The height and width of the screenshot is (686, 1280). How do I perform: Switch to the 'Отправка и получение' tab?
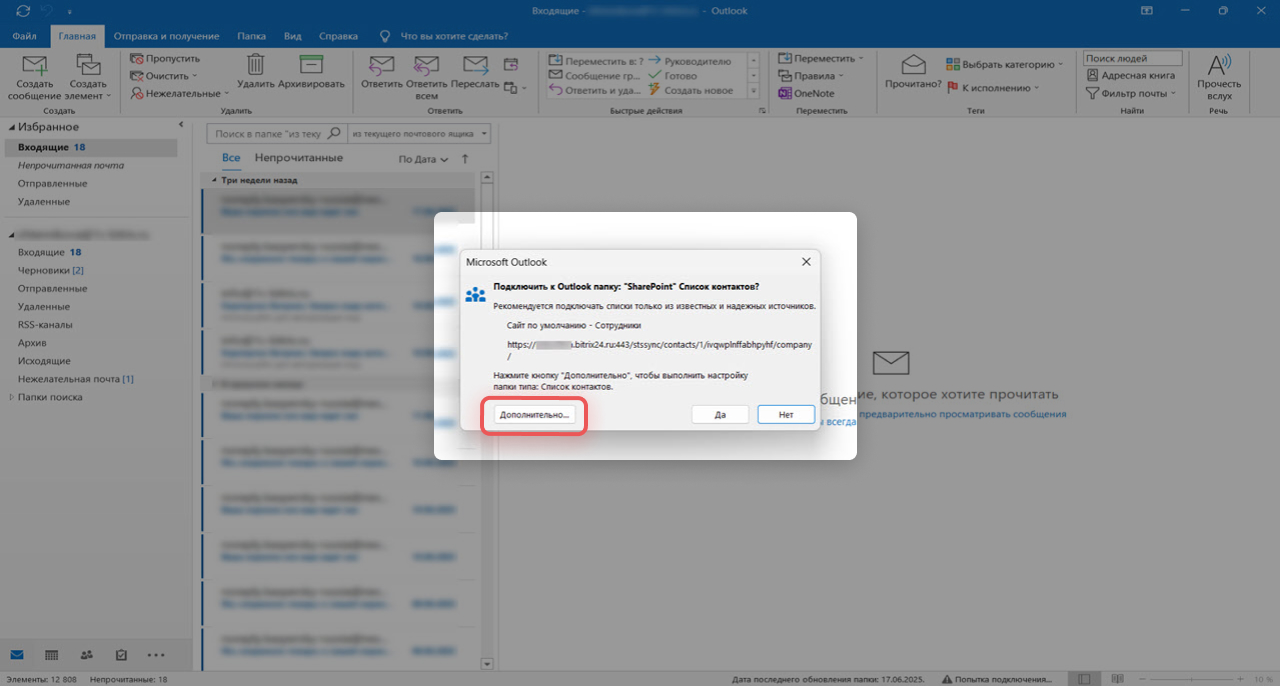point(166,36)
